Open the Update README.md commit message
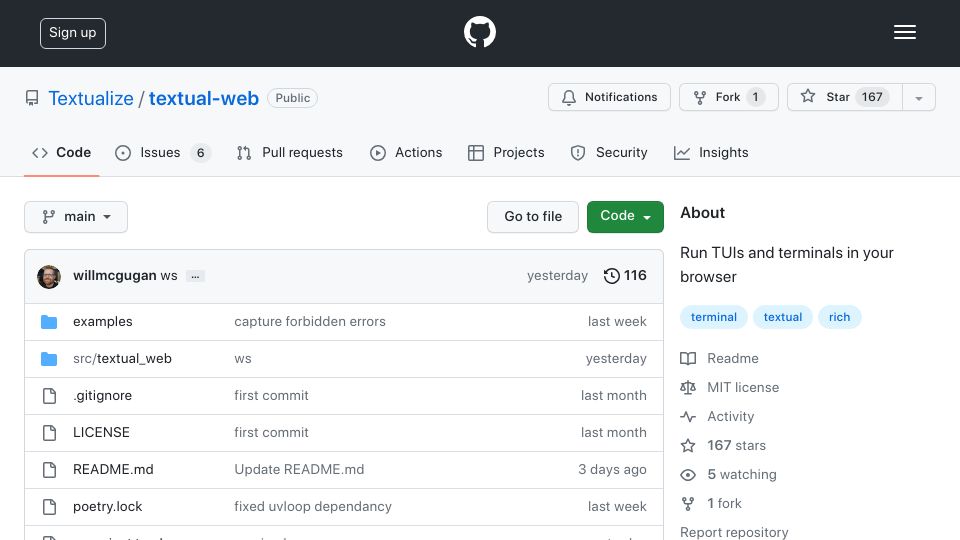Screen dimensions: 960x540 tap(299, 470)
